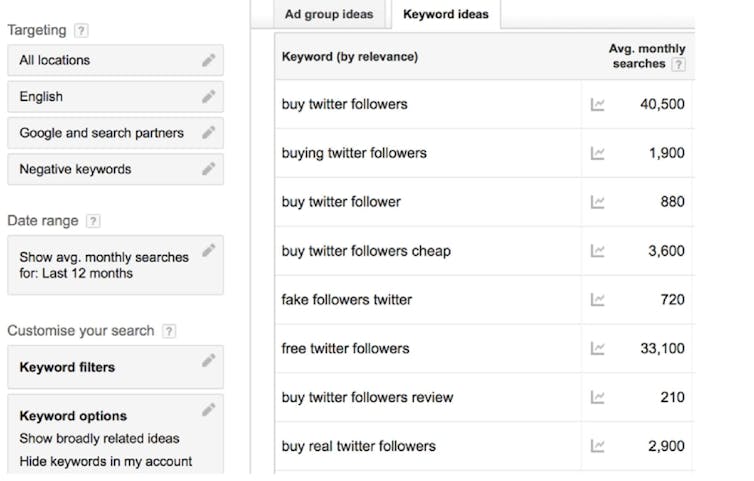The image size is (754, 481).
Task: Edit the date range using its pencil icon
Action: (208, 251)
